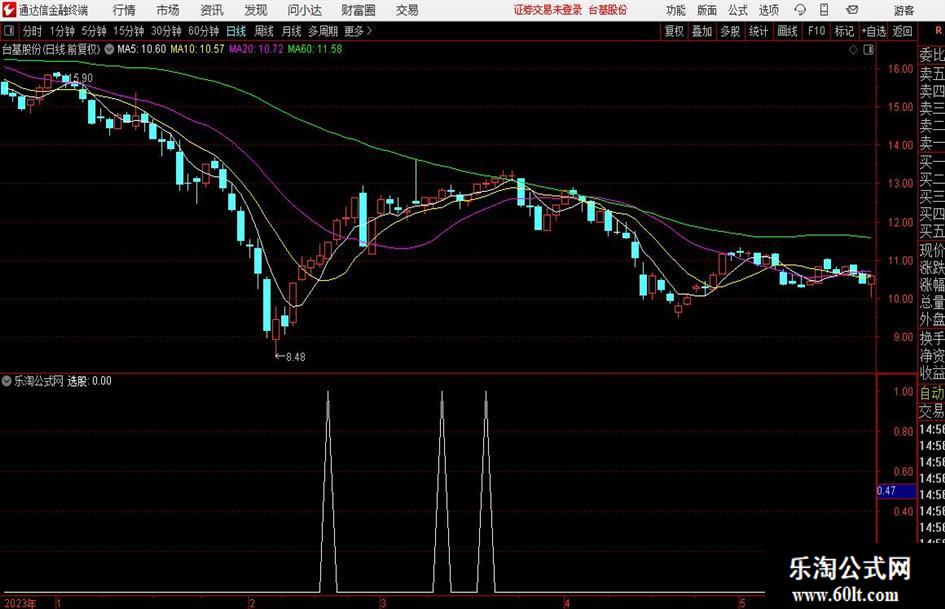Viewport: 945px width, 609px height.
Task: Open the 交易 menu
Action: (407, 10)
